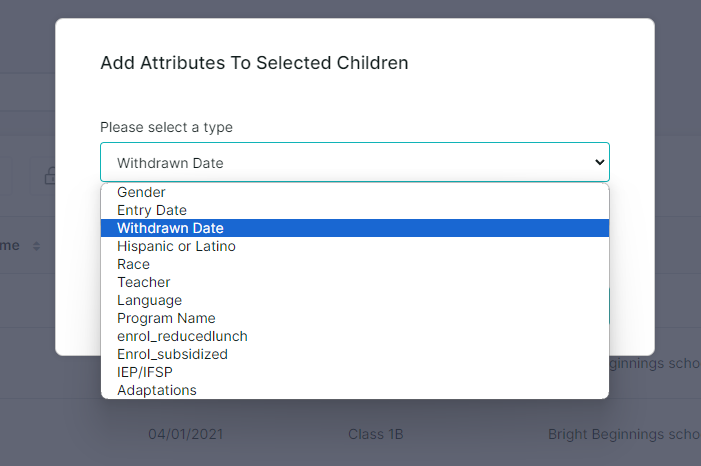701x466 pixels.
Task: Select Hispanic or Latino attribute
Action: [x=176, y=246]
